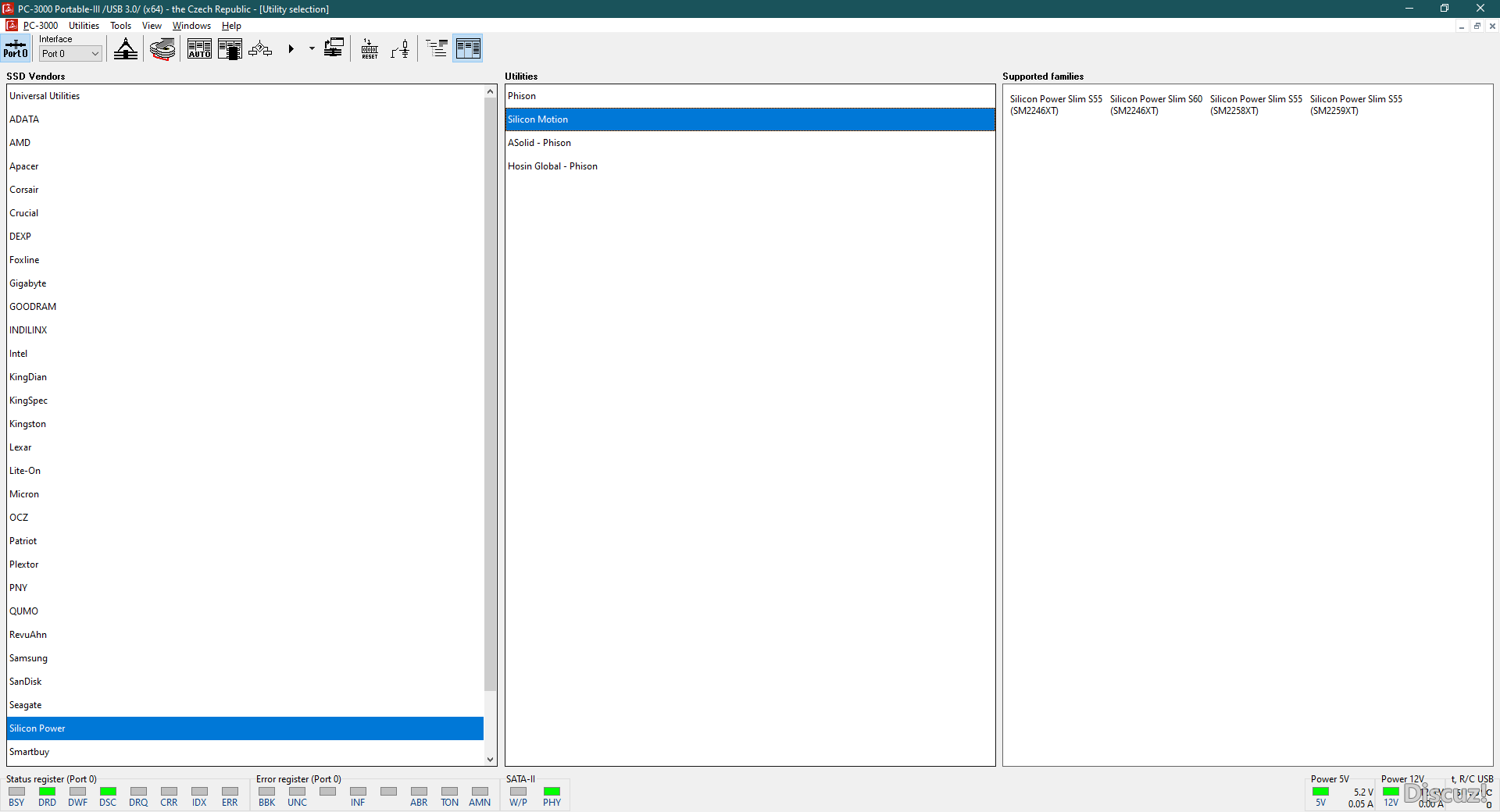Open the PC-3000 menu
1500x812 pixels.
tap(41, 26)
